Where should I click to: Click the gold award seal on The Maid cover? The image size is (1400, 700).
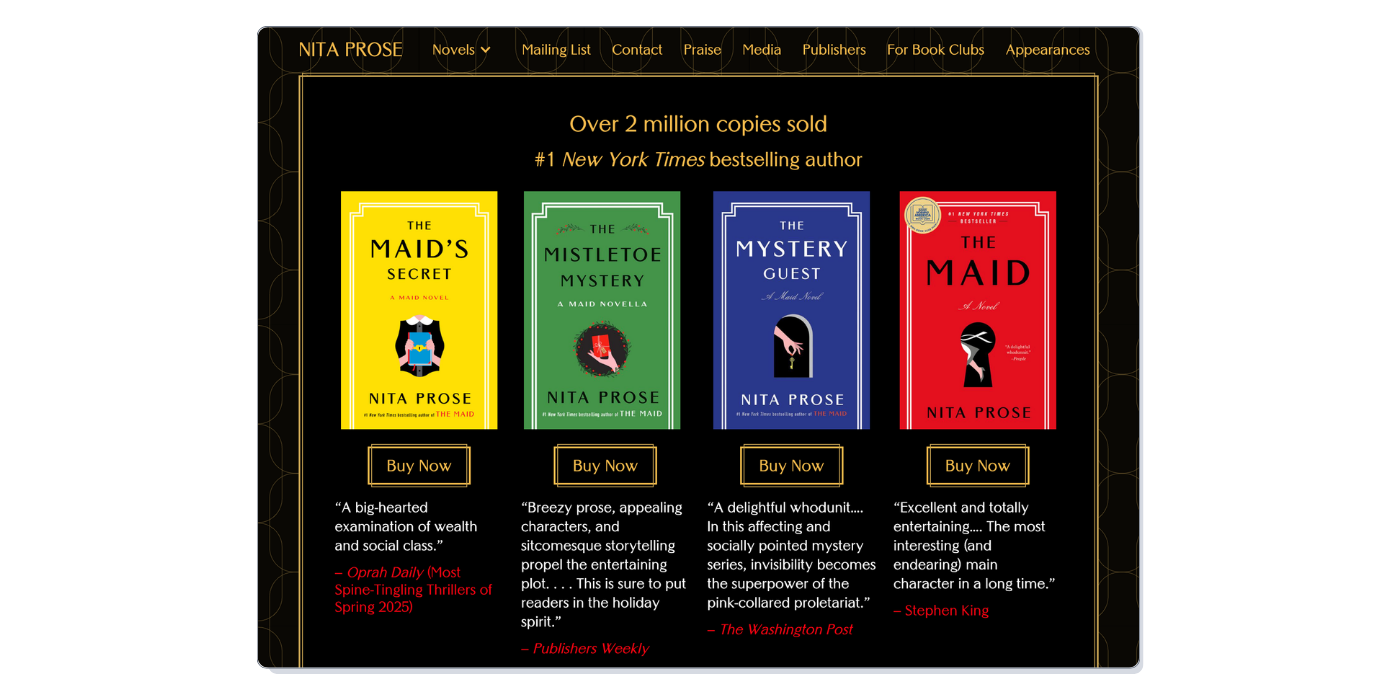[x=922, y=215]
